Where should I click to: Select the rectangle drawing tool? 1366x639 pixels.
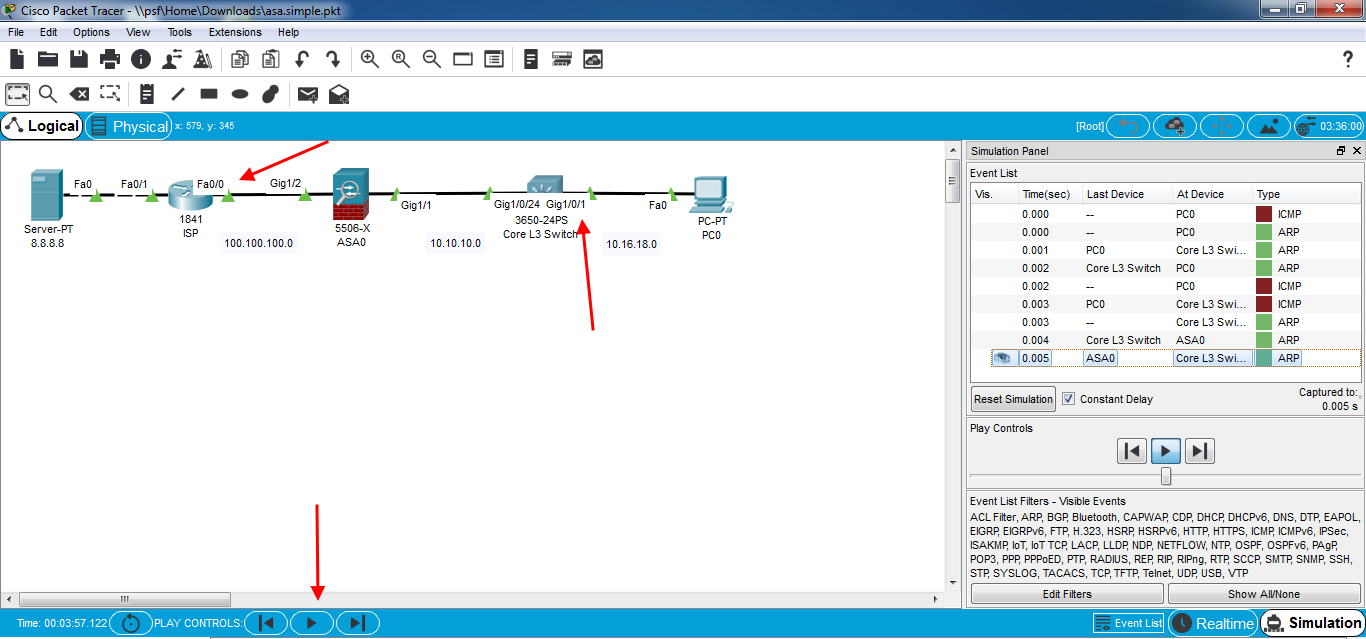coord(207,94)
